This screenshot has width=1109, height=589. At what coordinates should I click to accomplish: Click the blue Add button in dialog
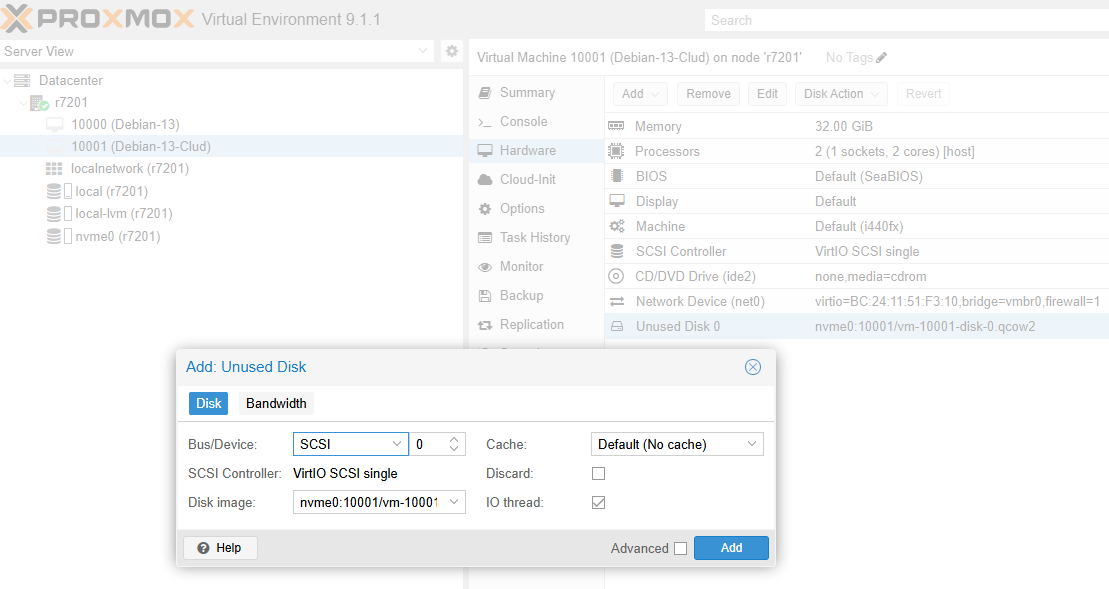pyautogui.click(x=731, y=548)
